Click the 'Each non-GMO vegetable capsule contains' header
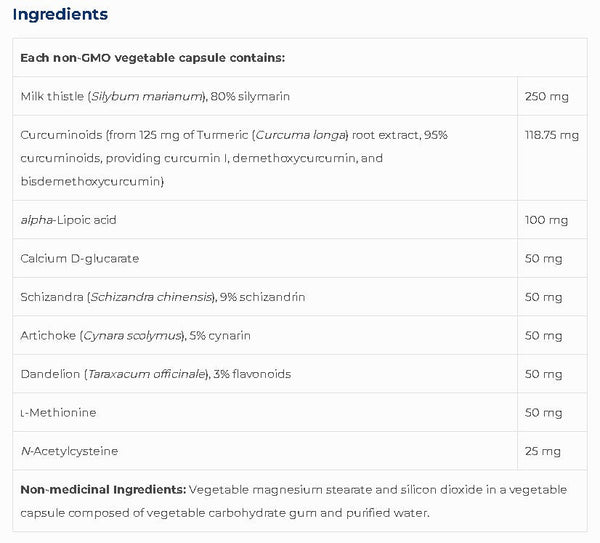The image size is (600, 543). tap(153, 57)
